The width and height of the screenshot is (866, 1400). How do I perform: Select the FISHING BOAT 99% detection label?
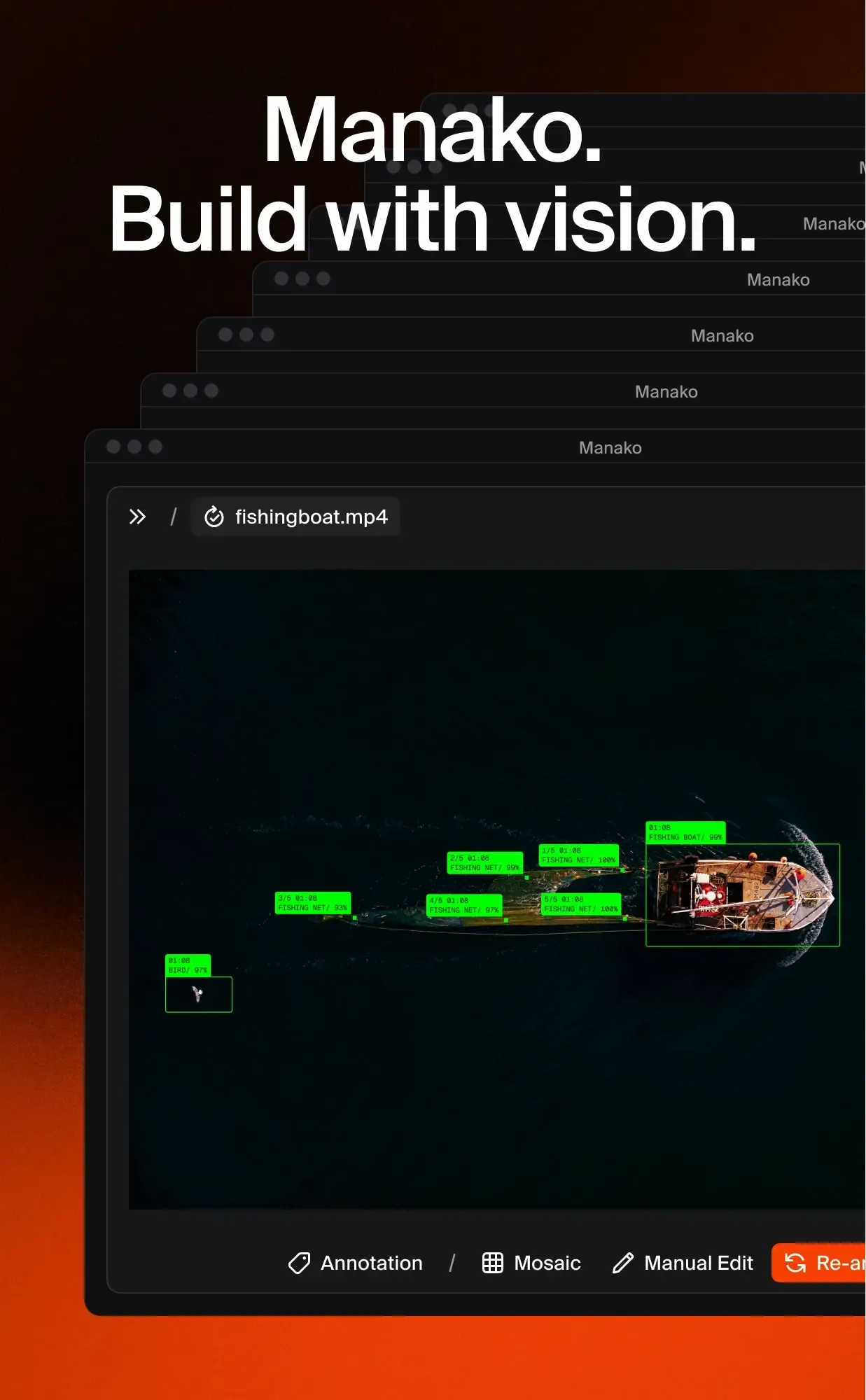(x=685, y=832)
